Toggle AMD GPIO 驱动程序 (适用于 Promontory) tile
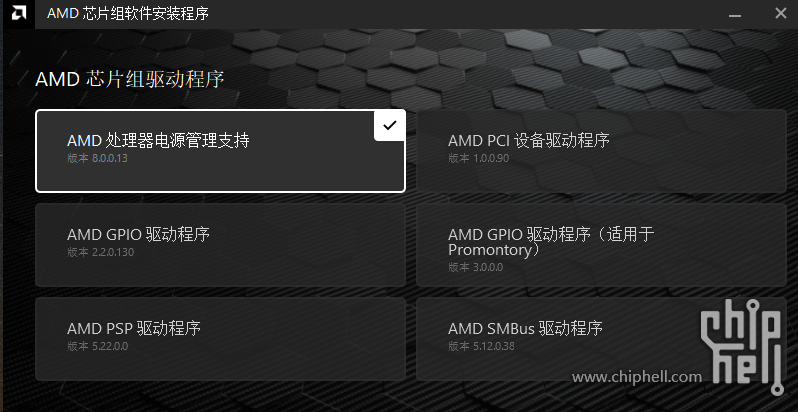798x412 pixels. tap(601, 245)
